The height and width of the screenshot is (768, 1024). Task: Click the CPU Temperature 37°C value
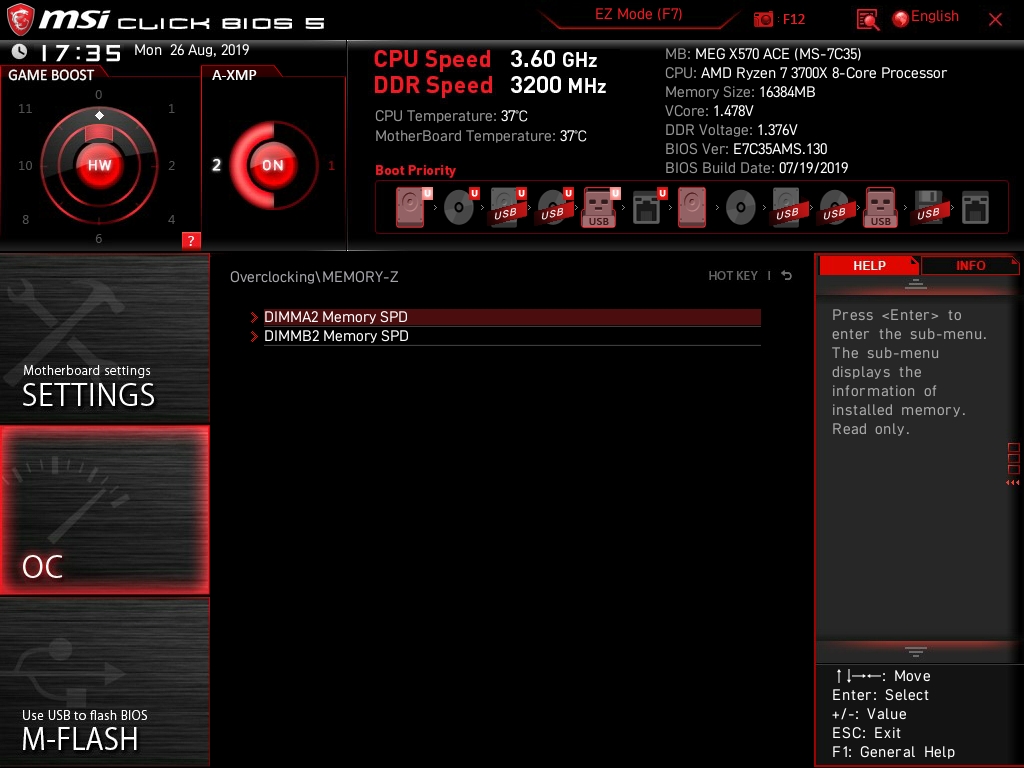pos(514,116)
